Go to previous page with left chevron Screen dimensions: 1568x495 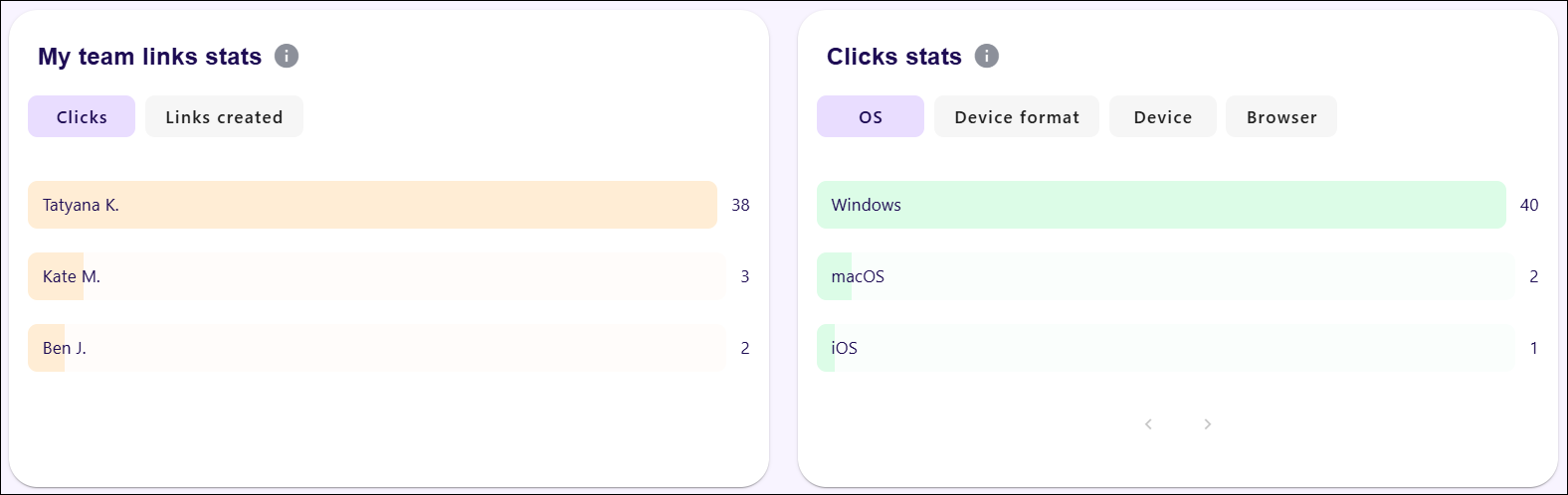coord(1148,424)
